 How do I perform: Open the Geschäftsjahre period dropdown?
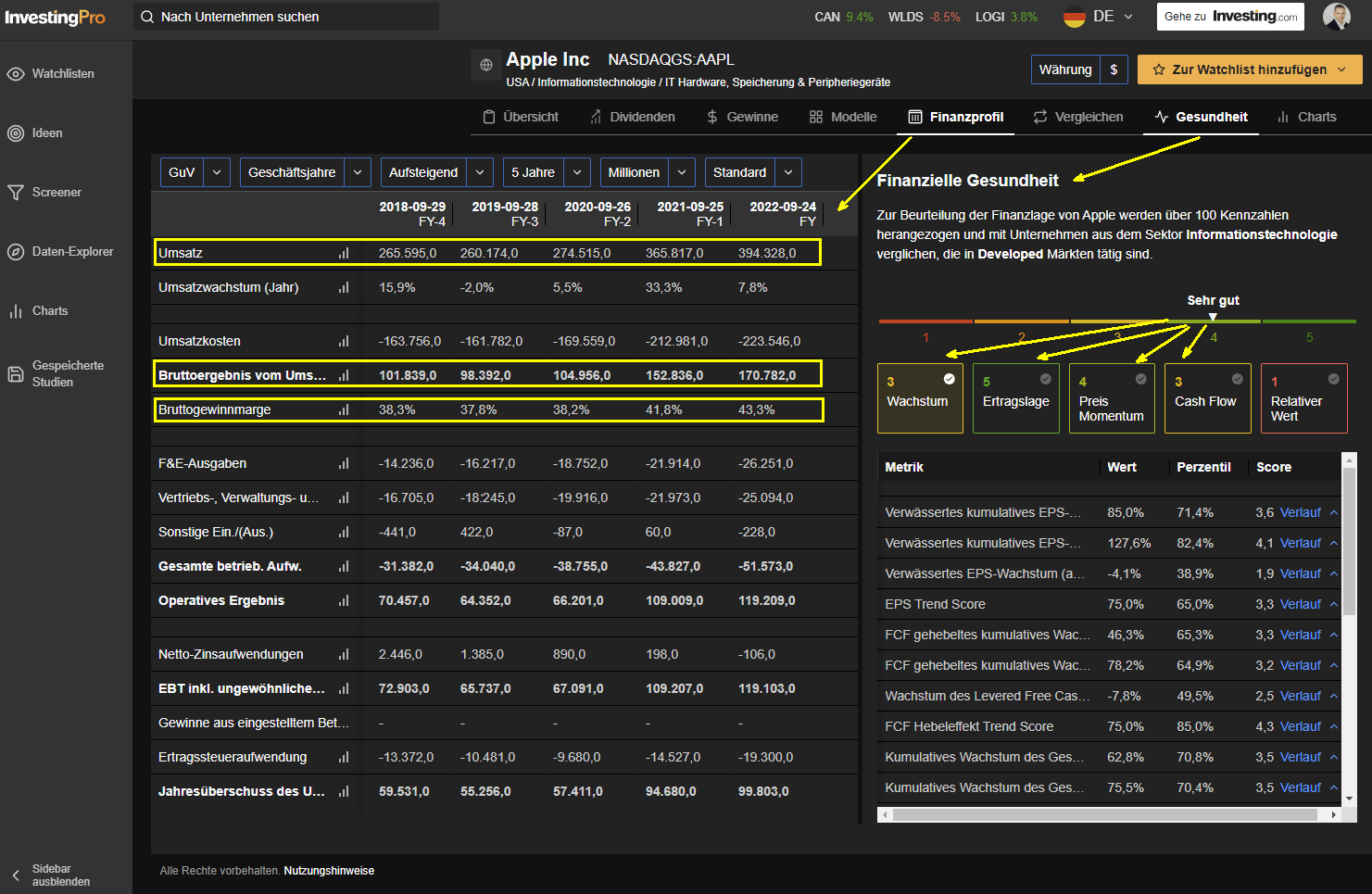coord(306,172)
